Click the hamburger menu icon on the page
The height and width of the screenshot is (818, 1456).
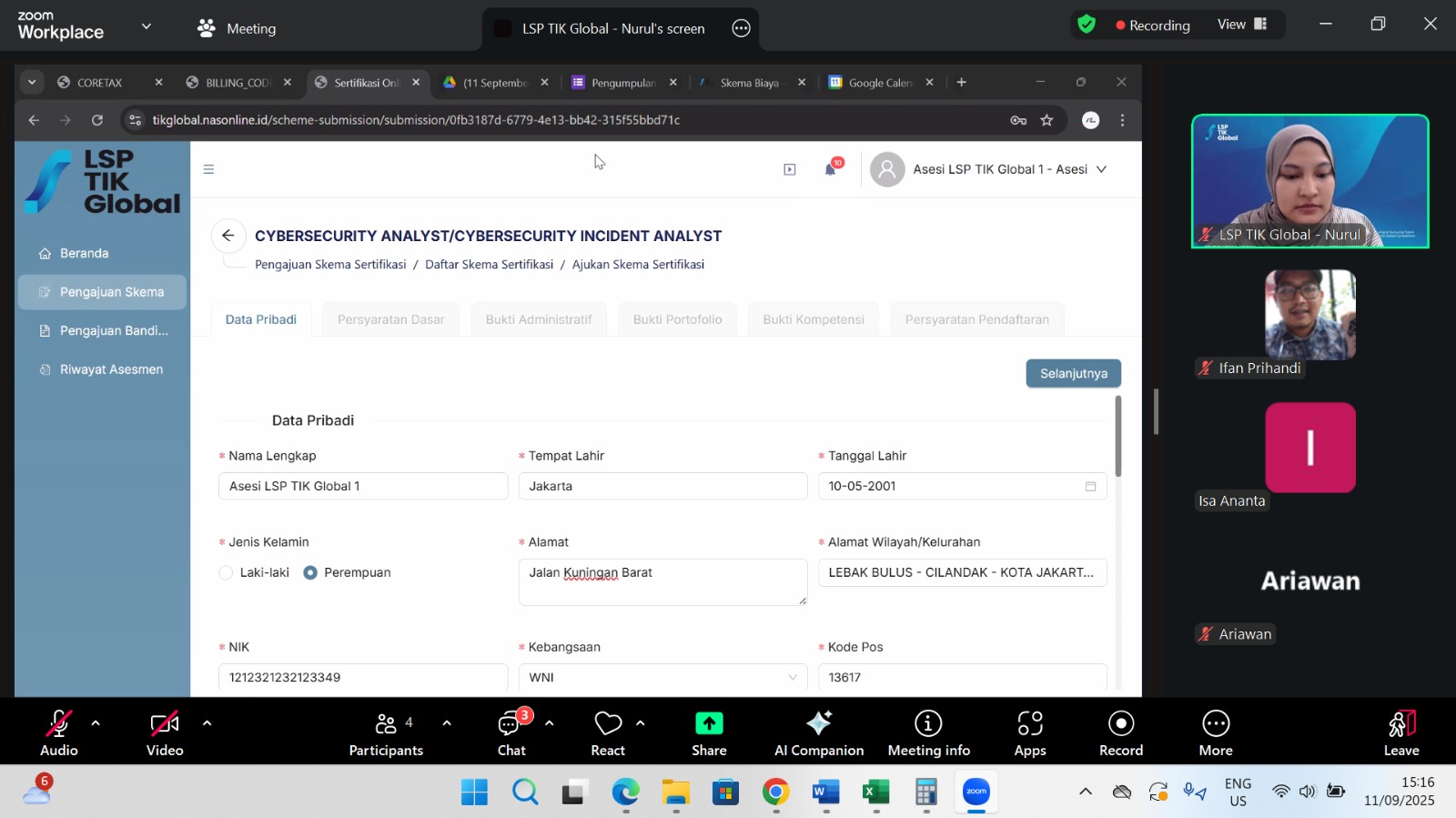click(208, 169)
